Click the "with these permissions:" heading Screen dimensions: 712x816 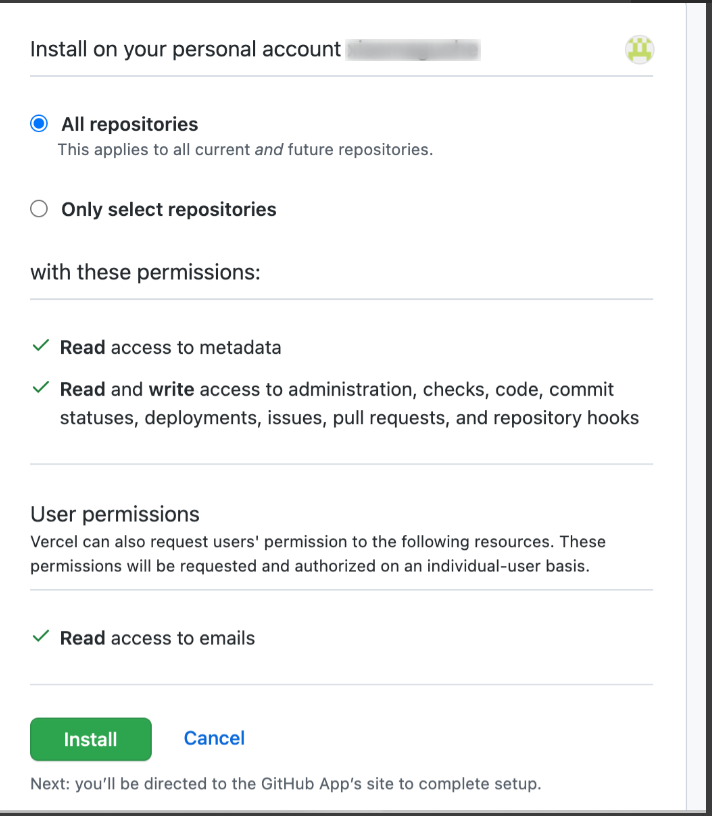click(145, 271)
